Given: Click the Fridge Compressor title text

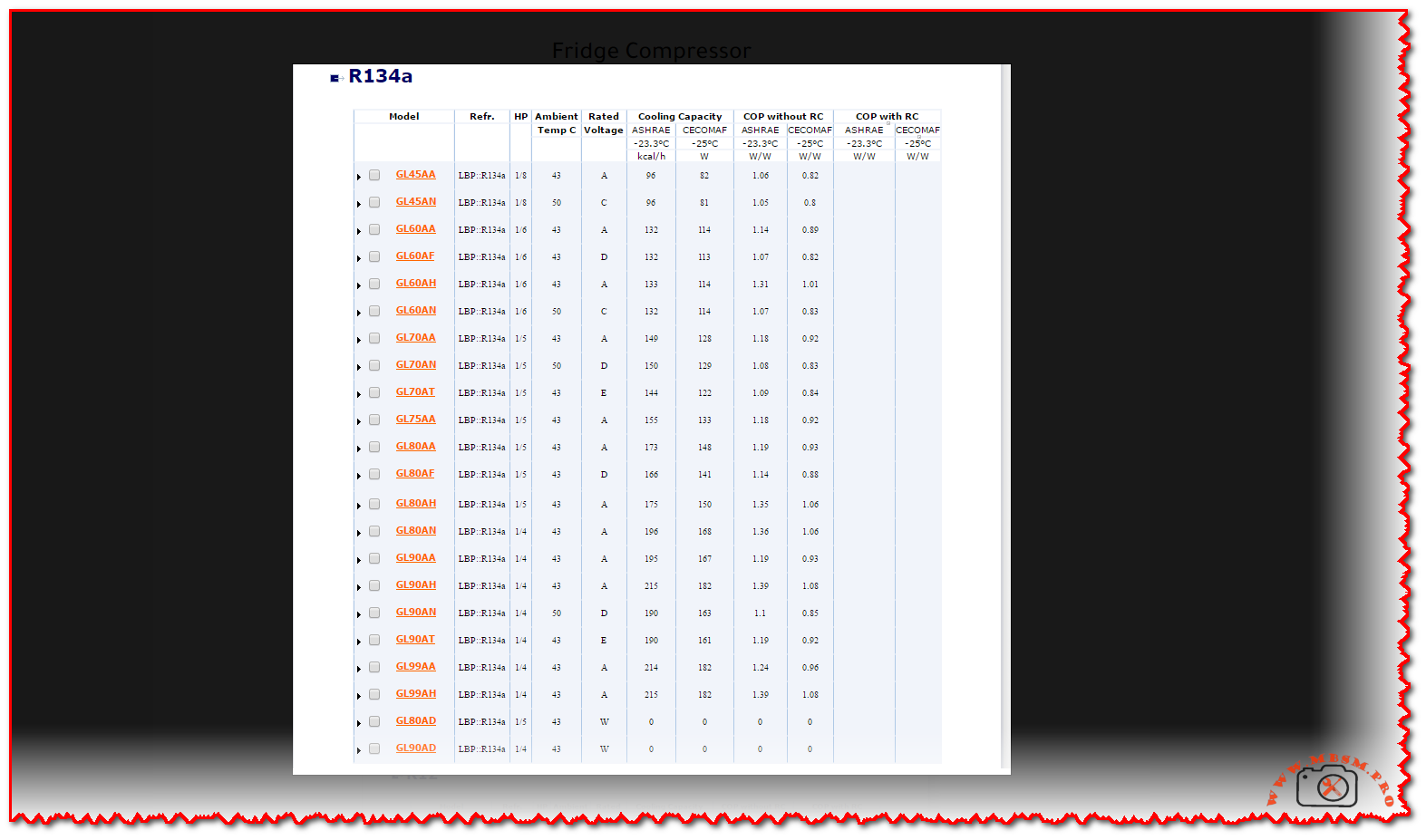Looking at the screenshot, I should 651,51.
